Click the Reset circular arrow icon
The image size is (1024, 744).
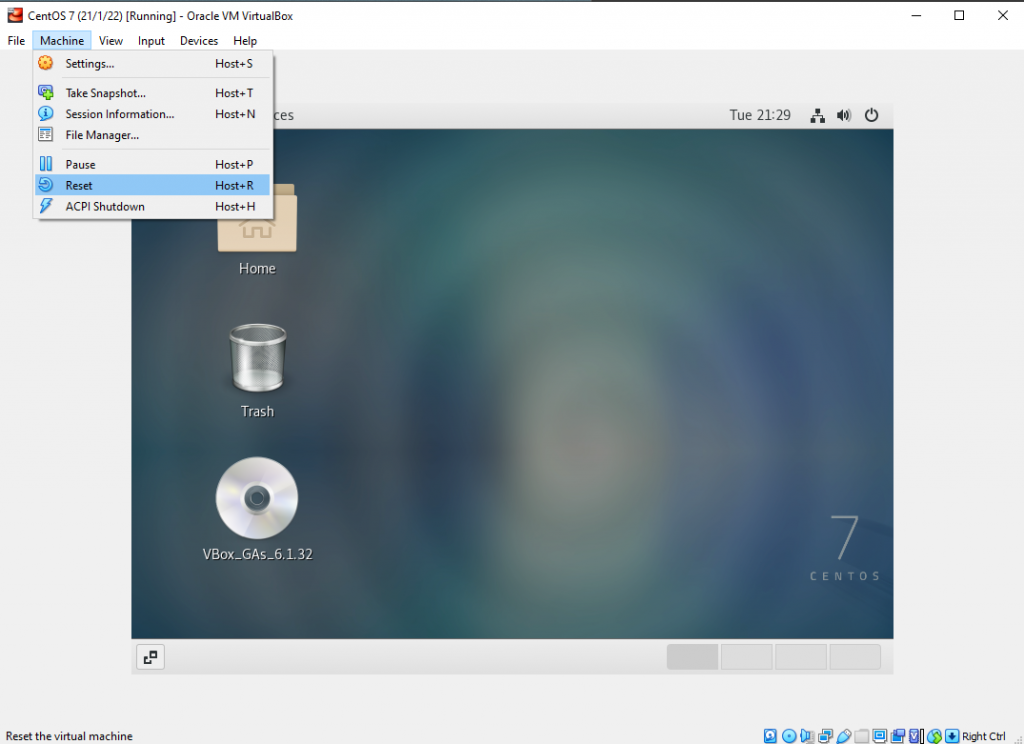point(45,185)
